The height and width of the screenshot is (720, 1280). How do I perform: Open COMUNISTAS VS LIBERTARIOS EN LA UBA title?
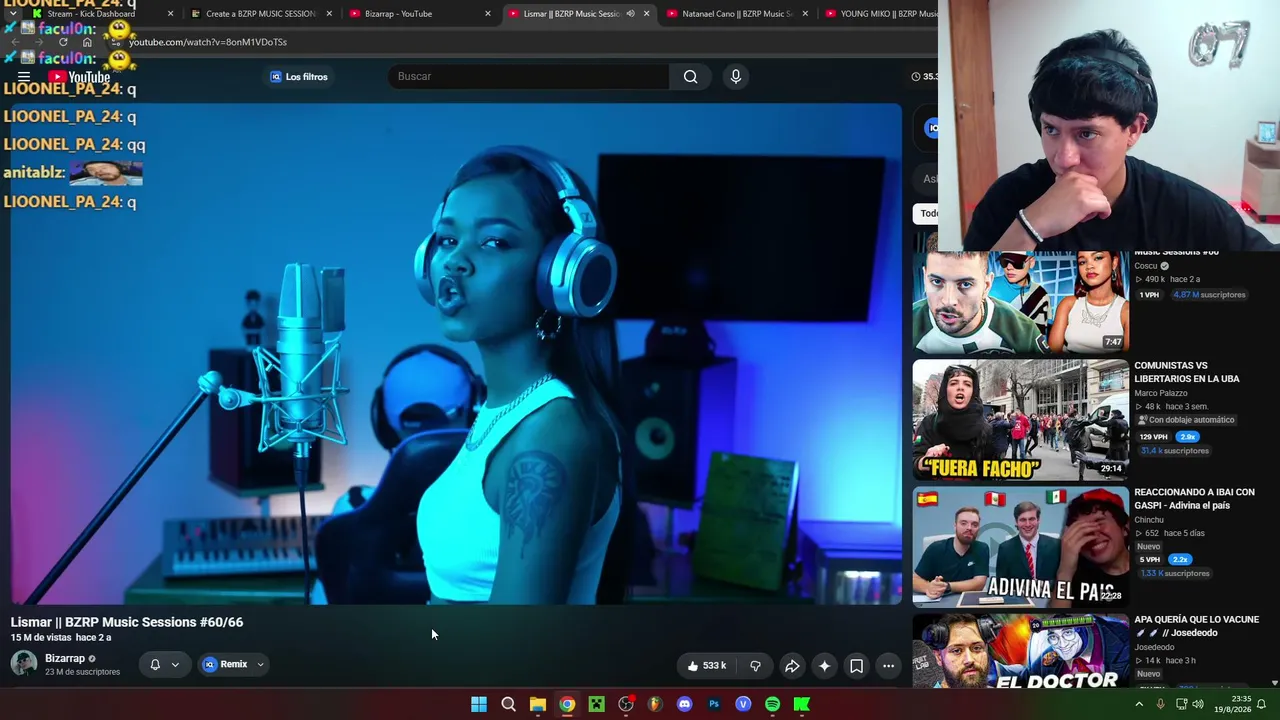click(x=1187, y=373)
